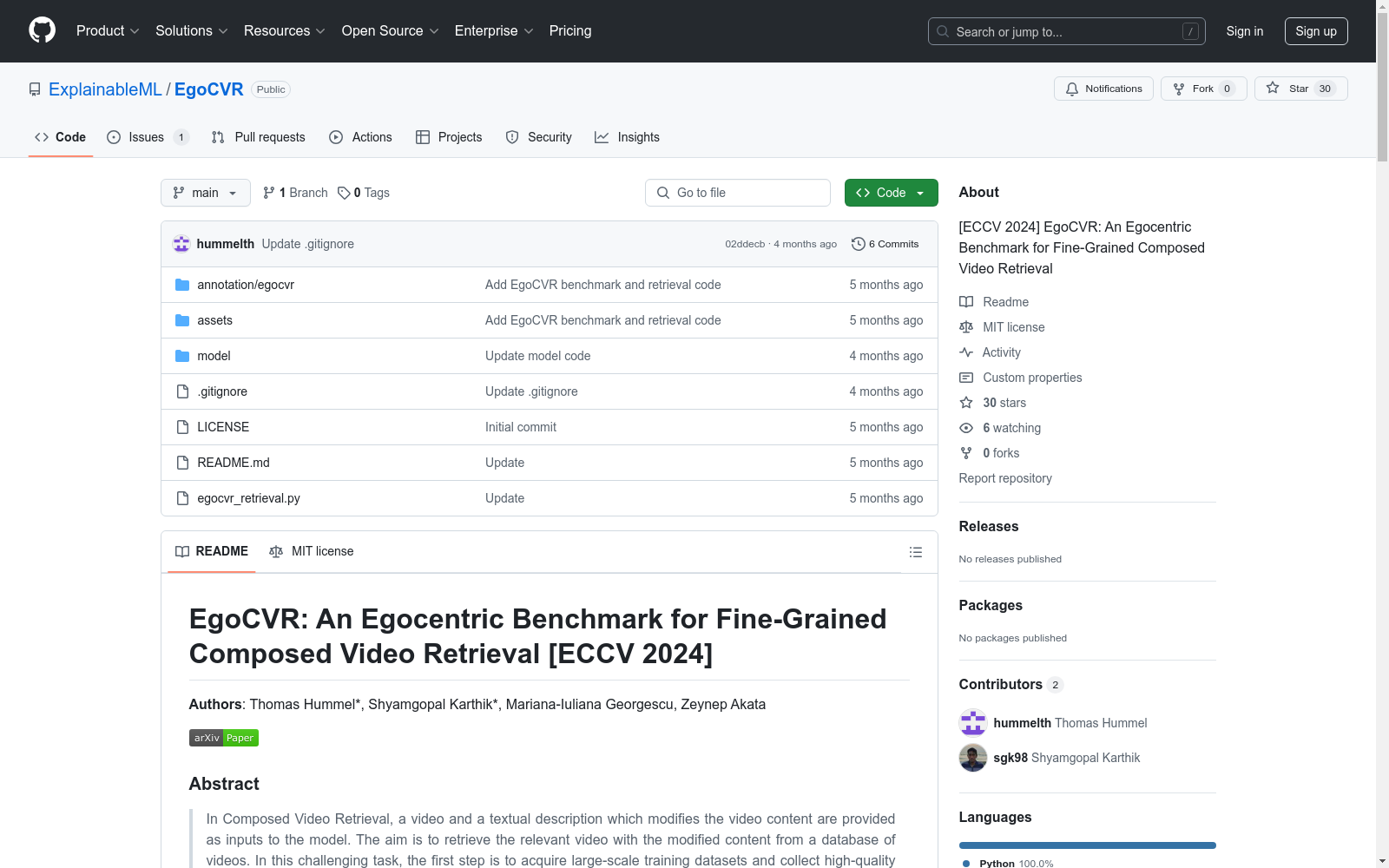Open the 02ddecb commit hash

click(x=745, y=244)
